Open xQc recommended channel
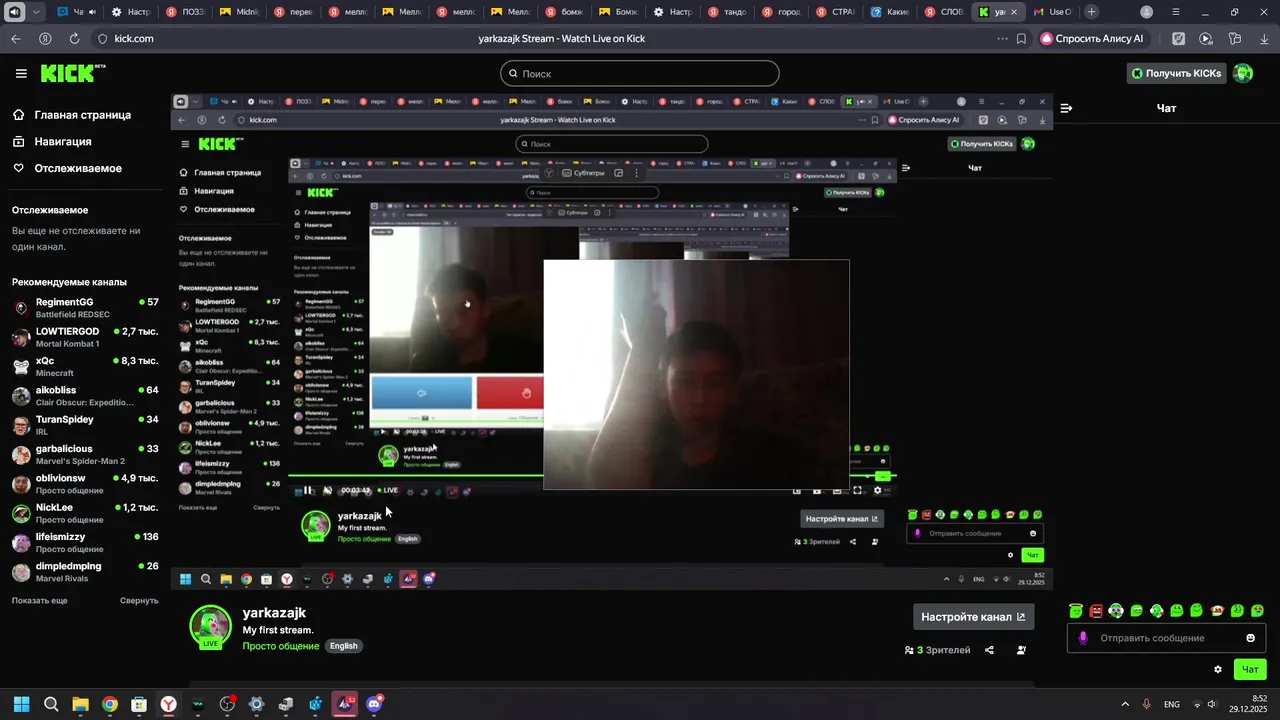This screenshot has width=1280, height=720. 85,366
